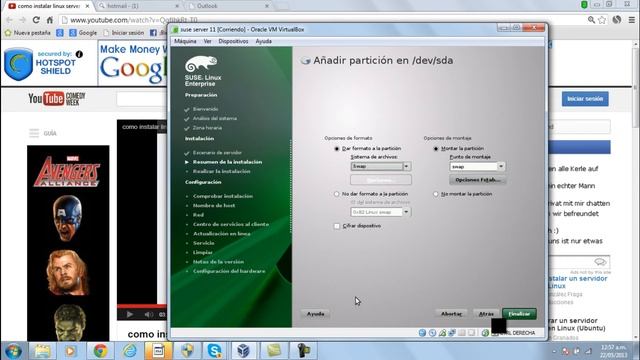Open the Google bookmark
Viewport: 640px width, 360px height.
83,33
